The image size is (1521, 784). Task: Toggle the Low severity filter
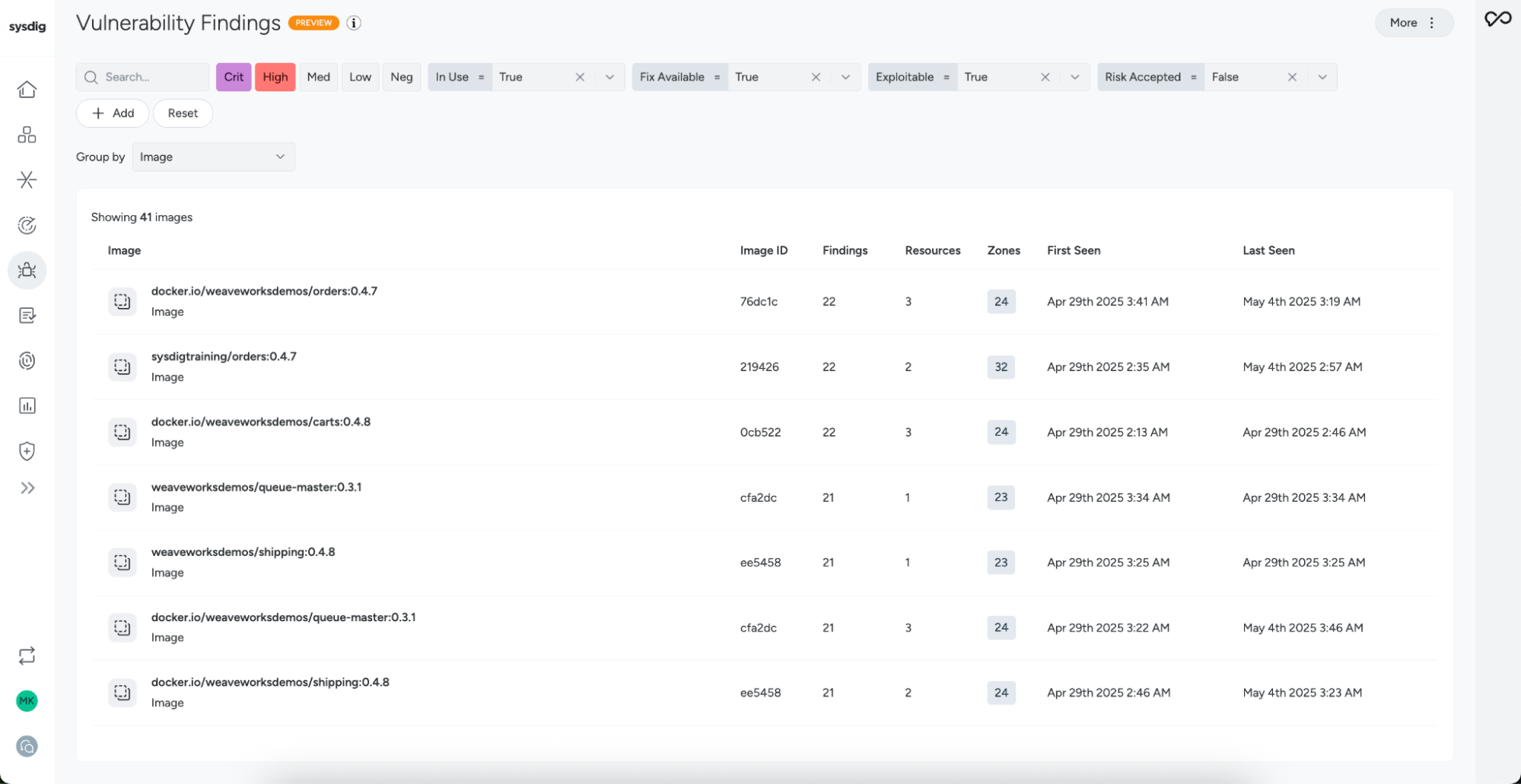[361, 77]
